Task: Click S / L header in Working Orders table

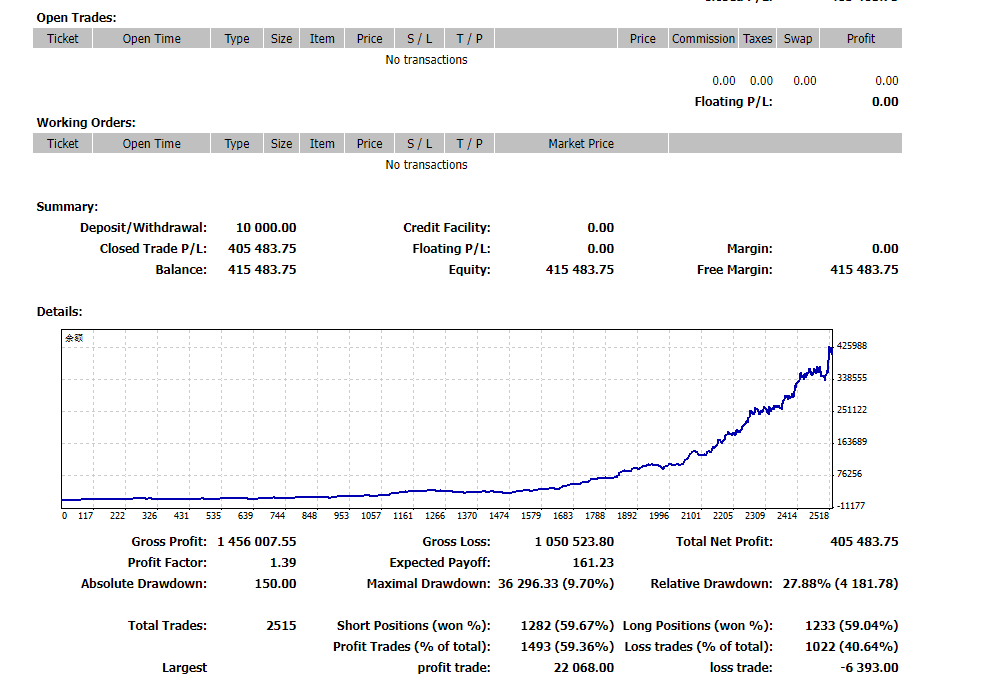Action: point(419,143)
